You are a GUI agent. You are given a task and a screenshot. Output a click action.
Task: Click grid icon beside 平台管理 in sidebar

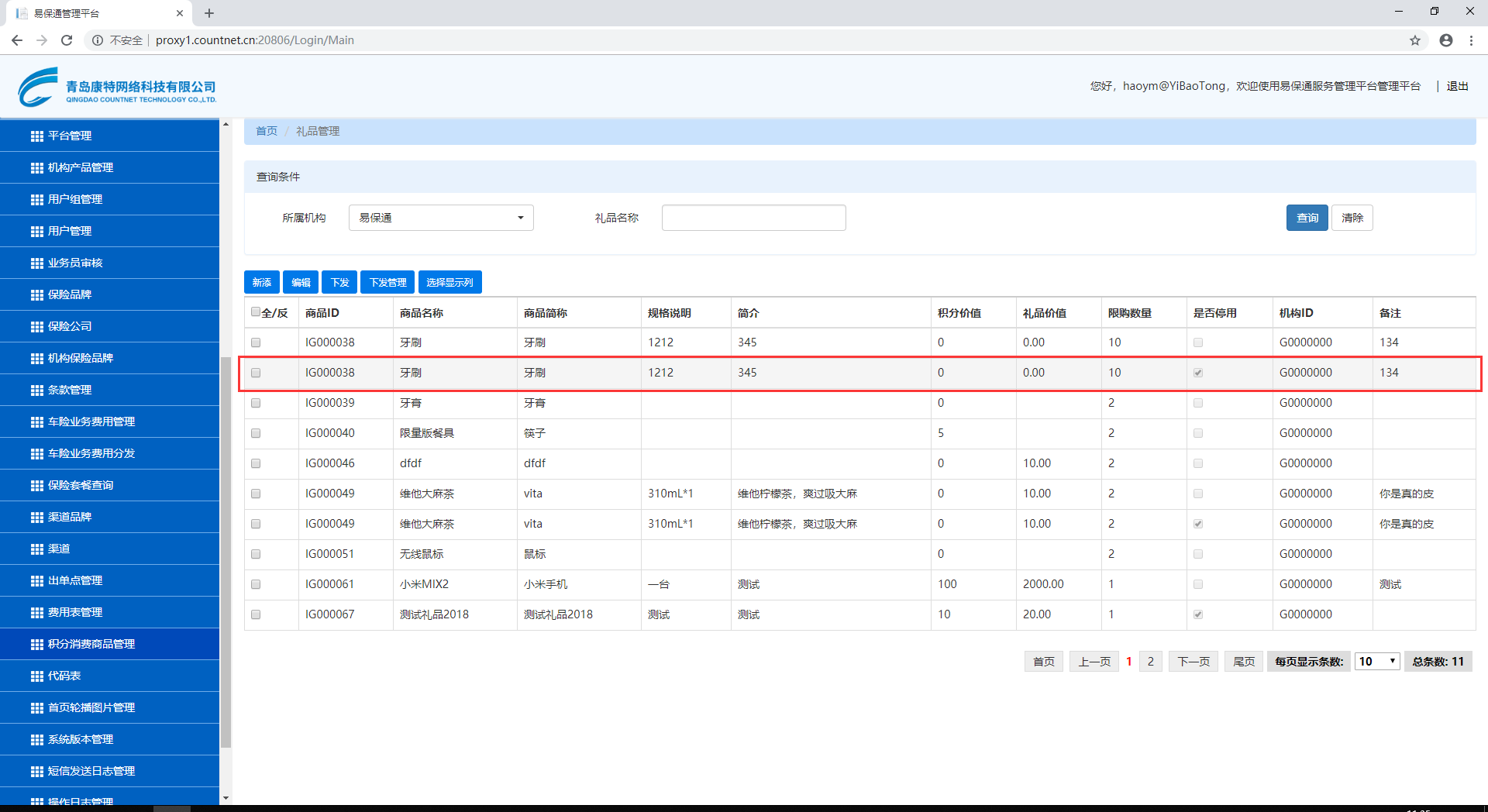click(36, 136)
